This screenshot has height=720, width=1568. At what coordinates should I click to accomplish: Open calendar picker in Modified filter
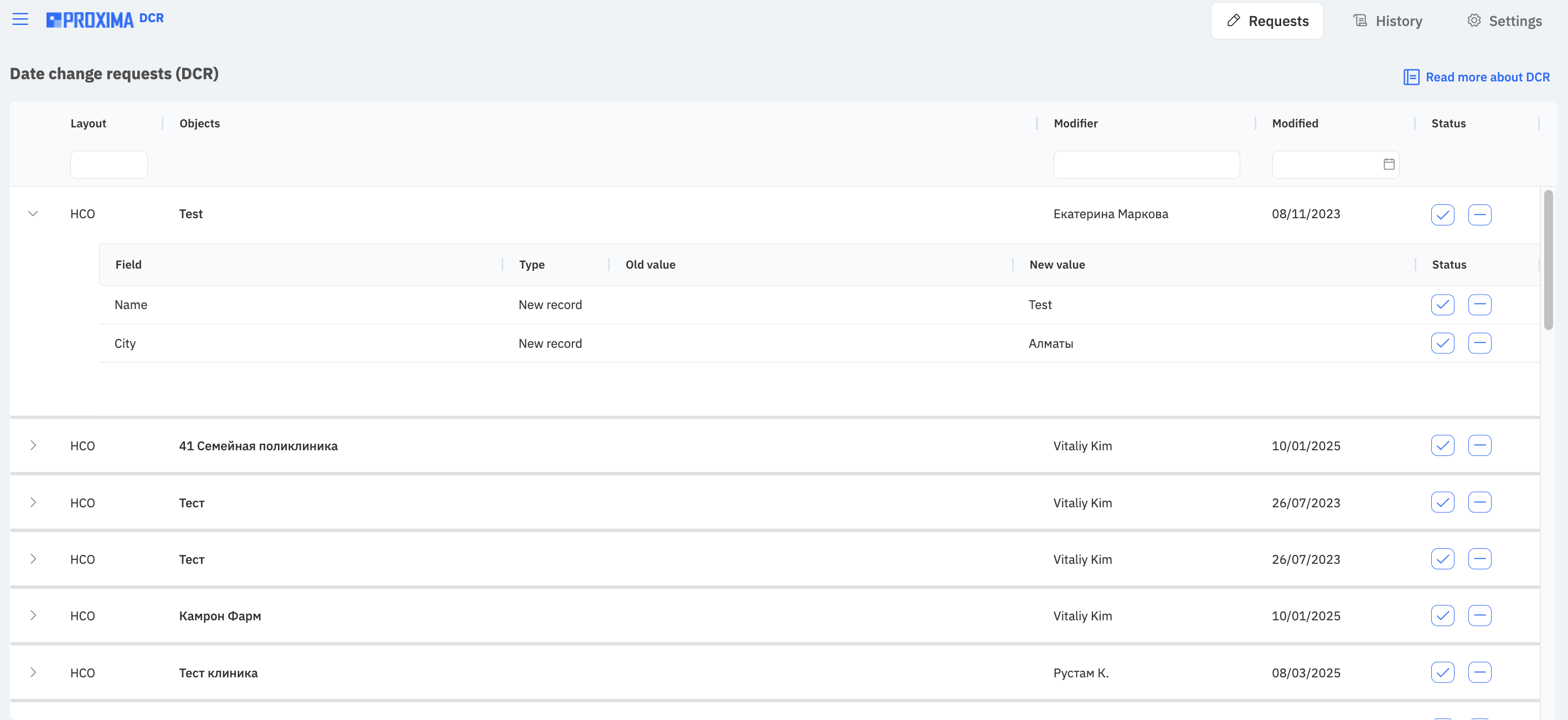tap(1389, 164)
